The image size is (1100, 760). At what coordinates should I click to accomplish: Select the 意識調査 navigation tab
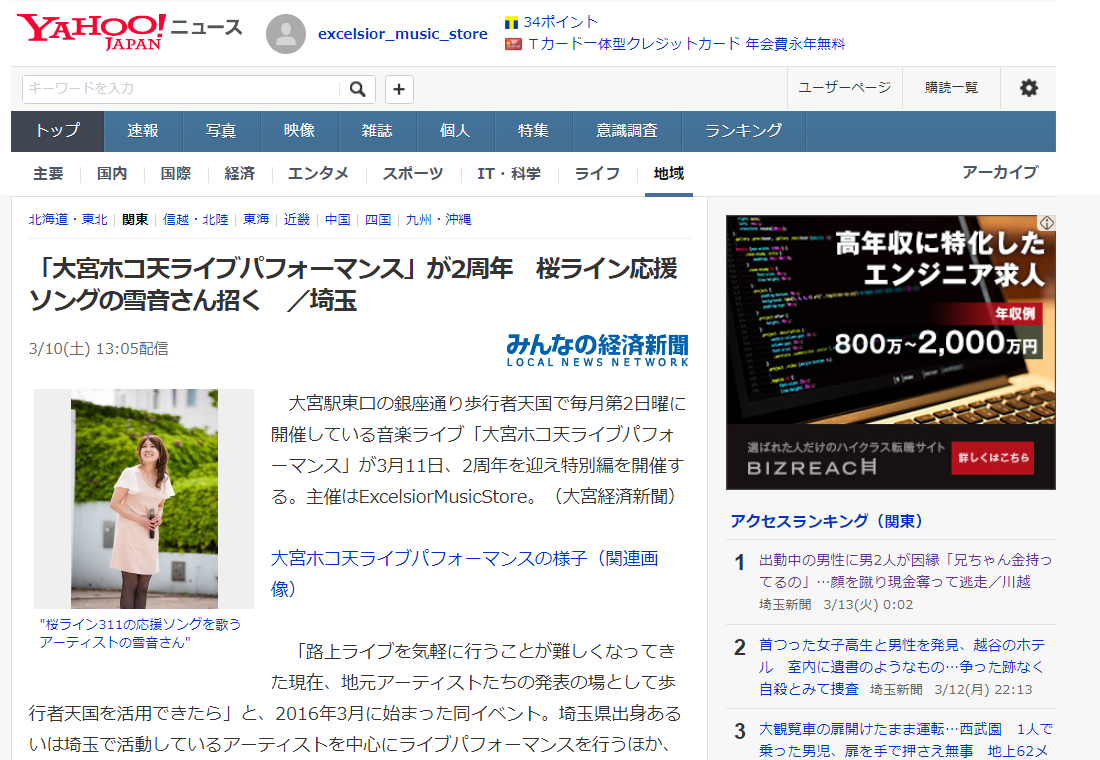627,131
